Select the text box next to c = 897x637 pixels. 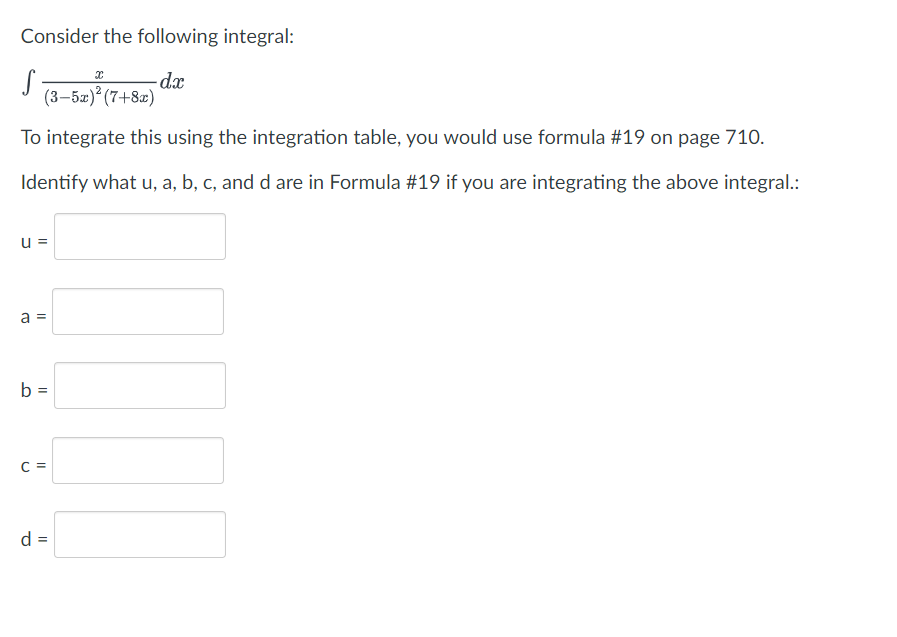pos(138,460)
